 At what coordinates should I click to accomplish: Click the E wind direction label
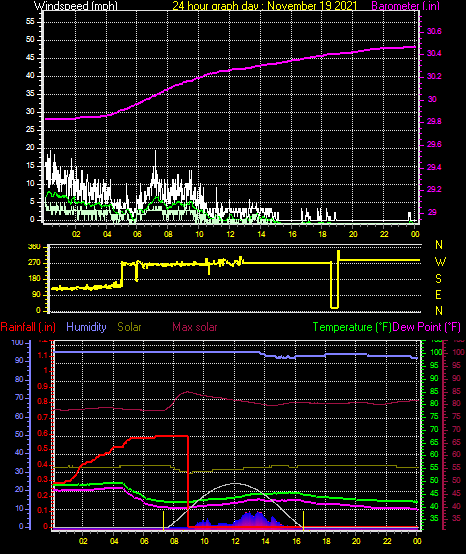pyautogui.click(x=438, y=295)
